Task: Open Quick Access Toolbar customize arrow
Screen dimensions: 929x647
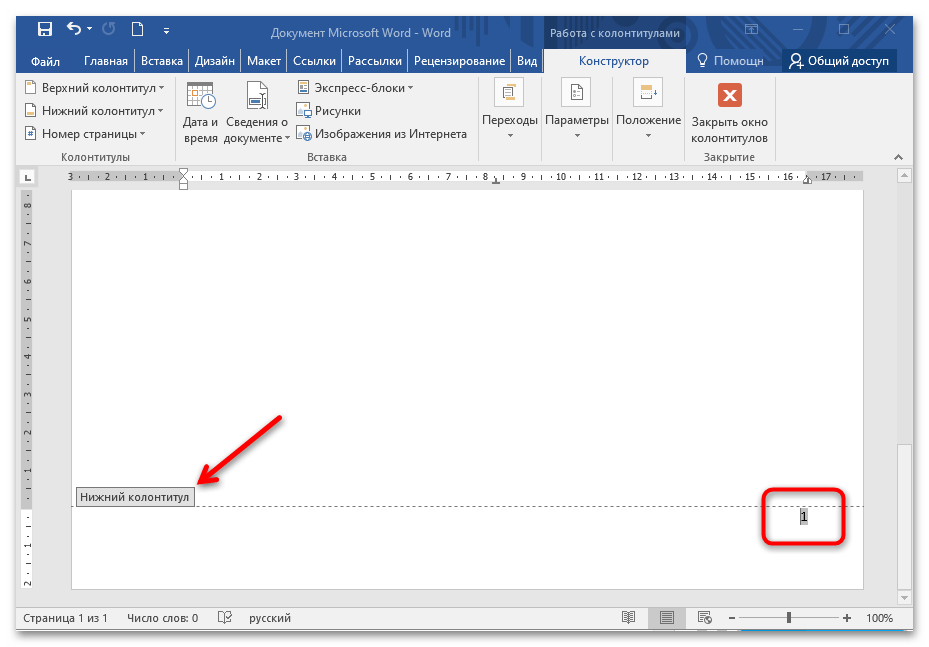Action: 166,30
